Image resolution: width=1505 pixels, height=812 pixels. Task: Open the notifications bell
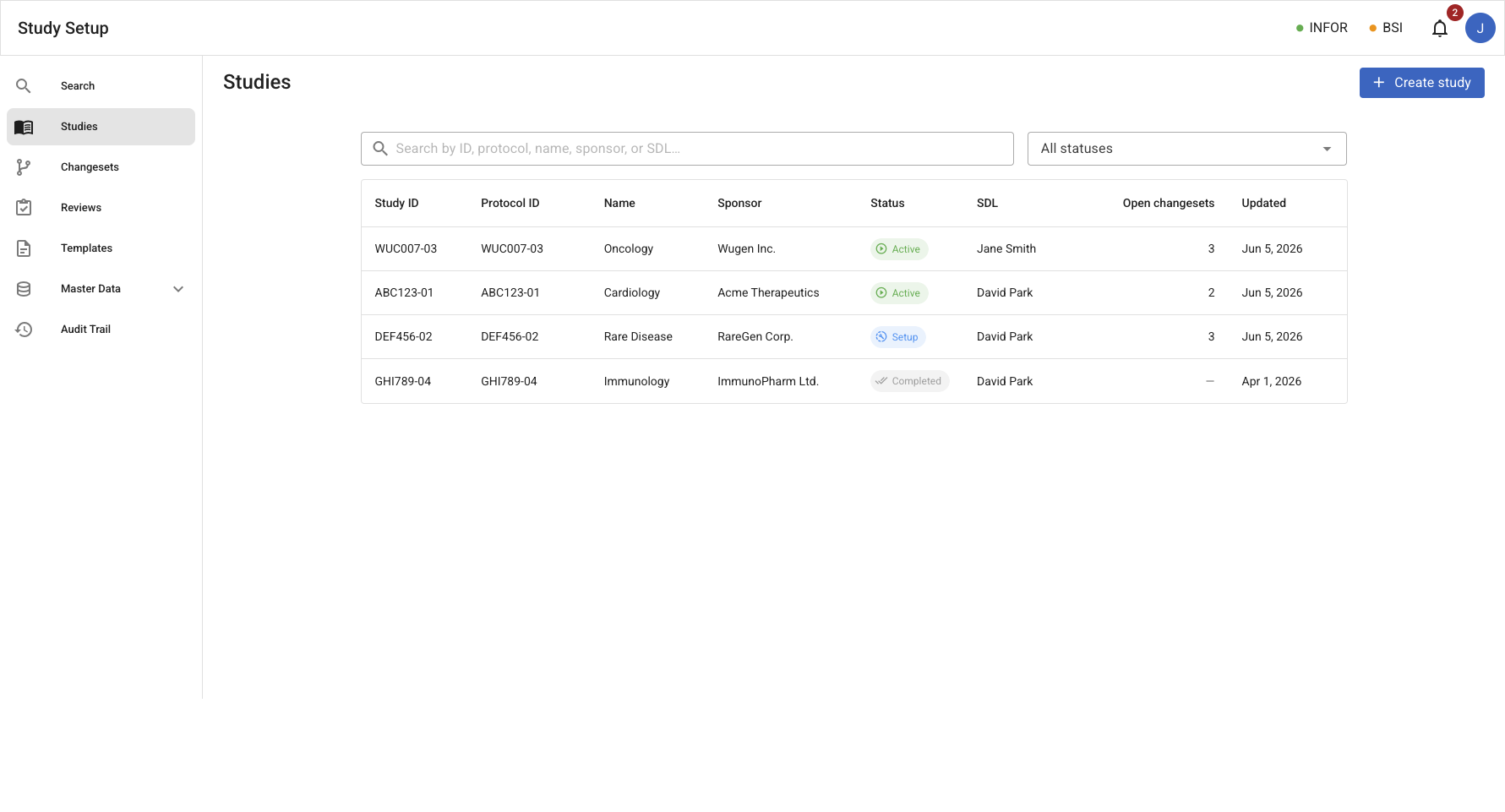click(x=1440, y=29)
